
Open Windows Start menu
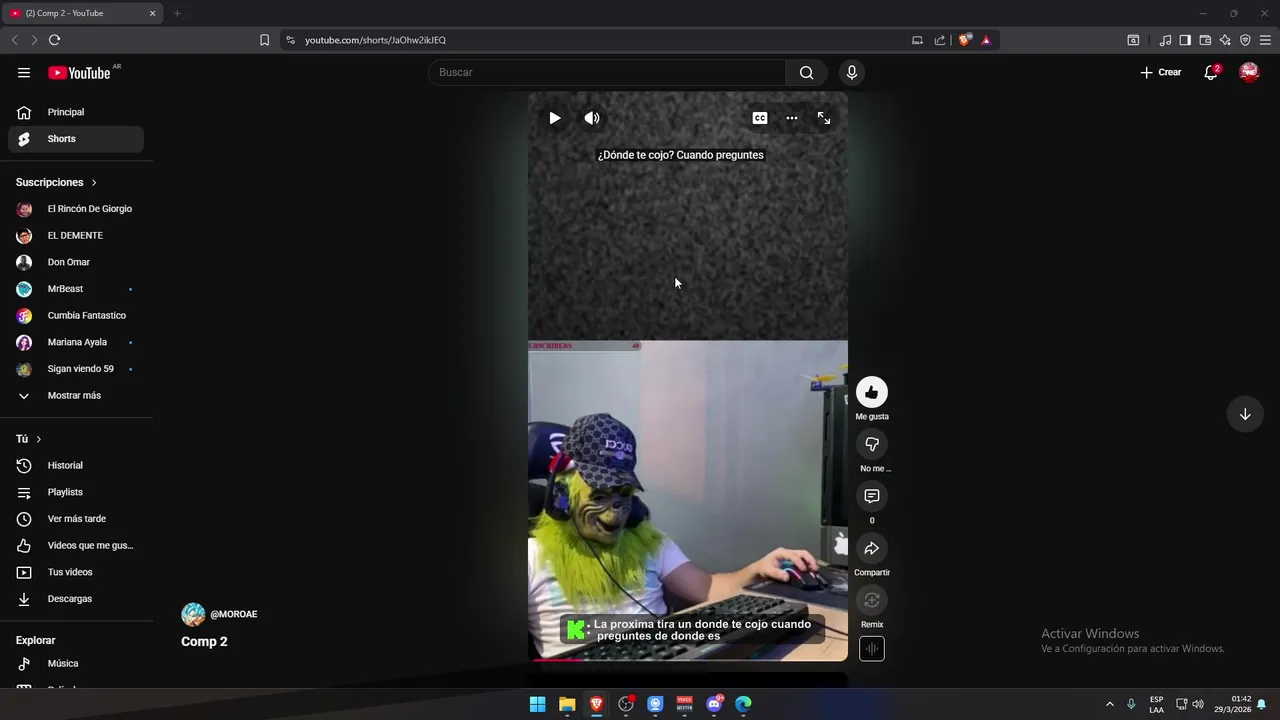(x=537, y=704)
